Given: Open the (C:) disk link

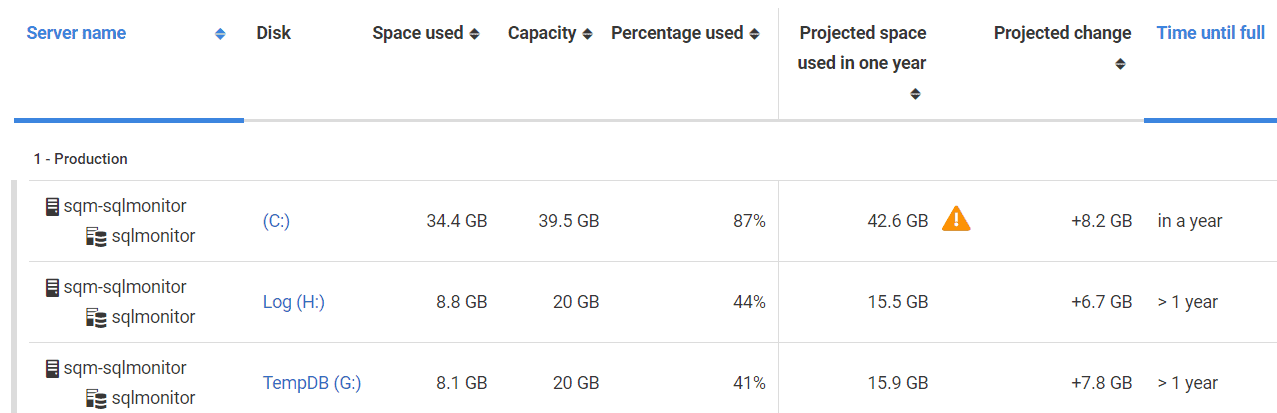Looking at the screenshot, I should (276, 221).
